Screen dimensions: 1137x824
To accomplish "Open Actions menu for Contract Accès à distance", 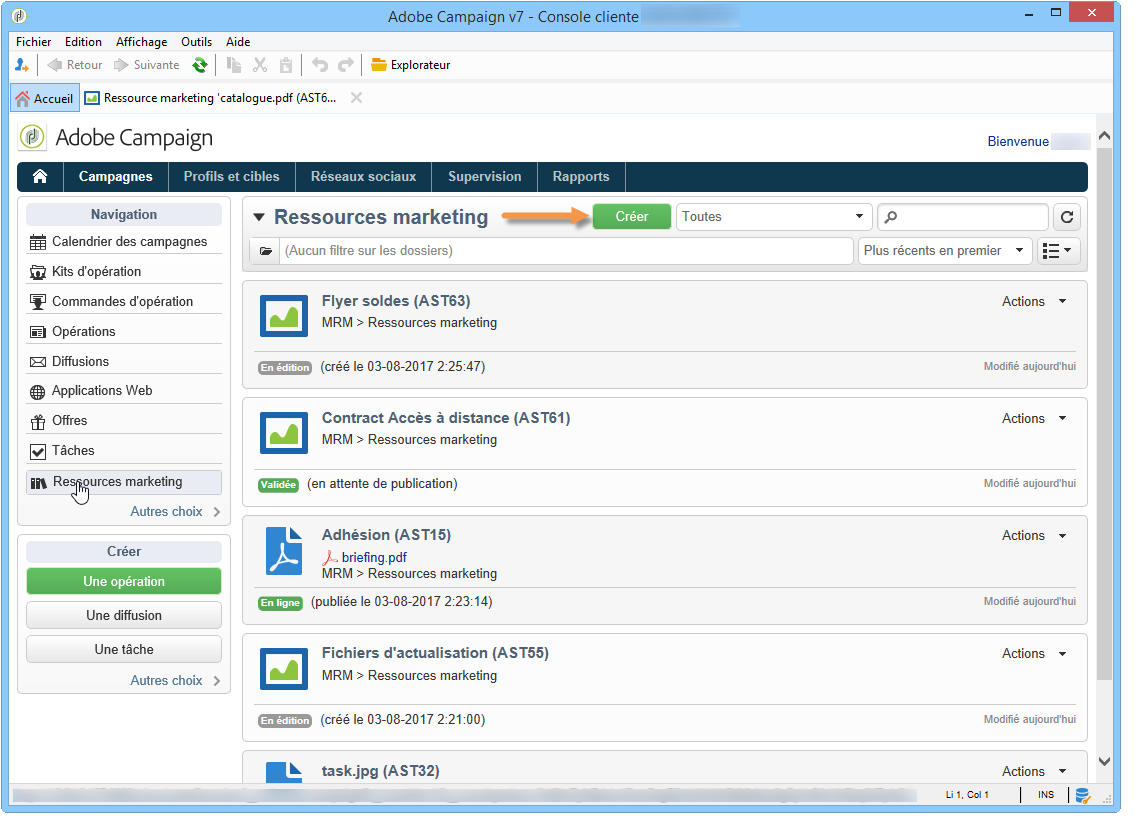I will tap(1034, 419).
